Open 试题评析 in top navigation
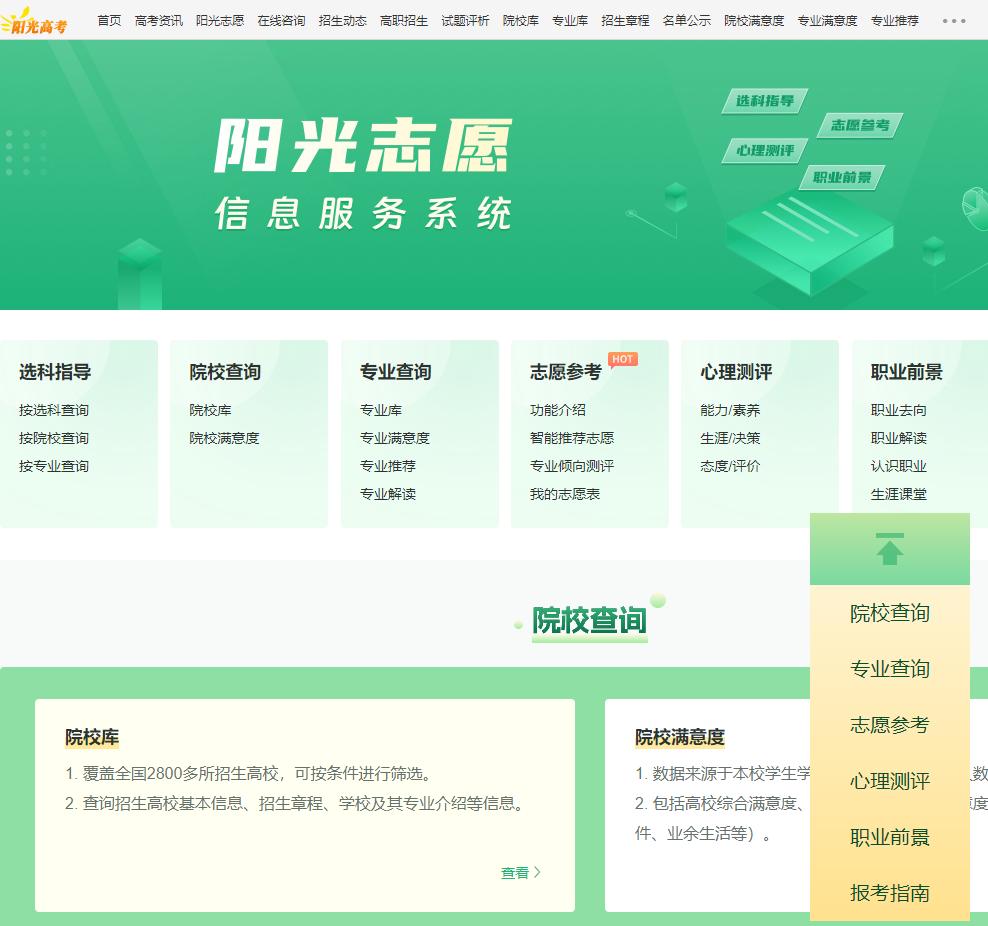 pos(465,21)
